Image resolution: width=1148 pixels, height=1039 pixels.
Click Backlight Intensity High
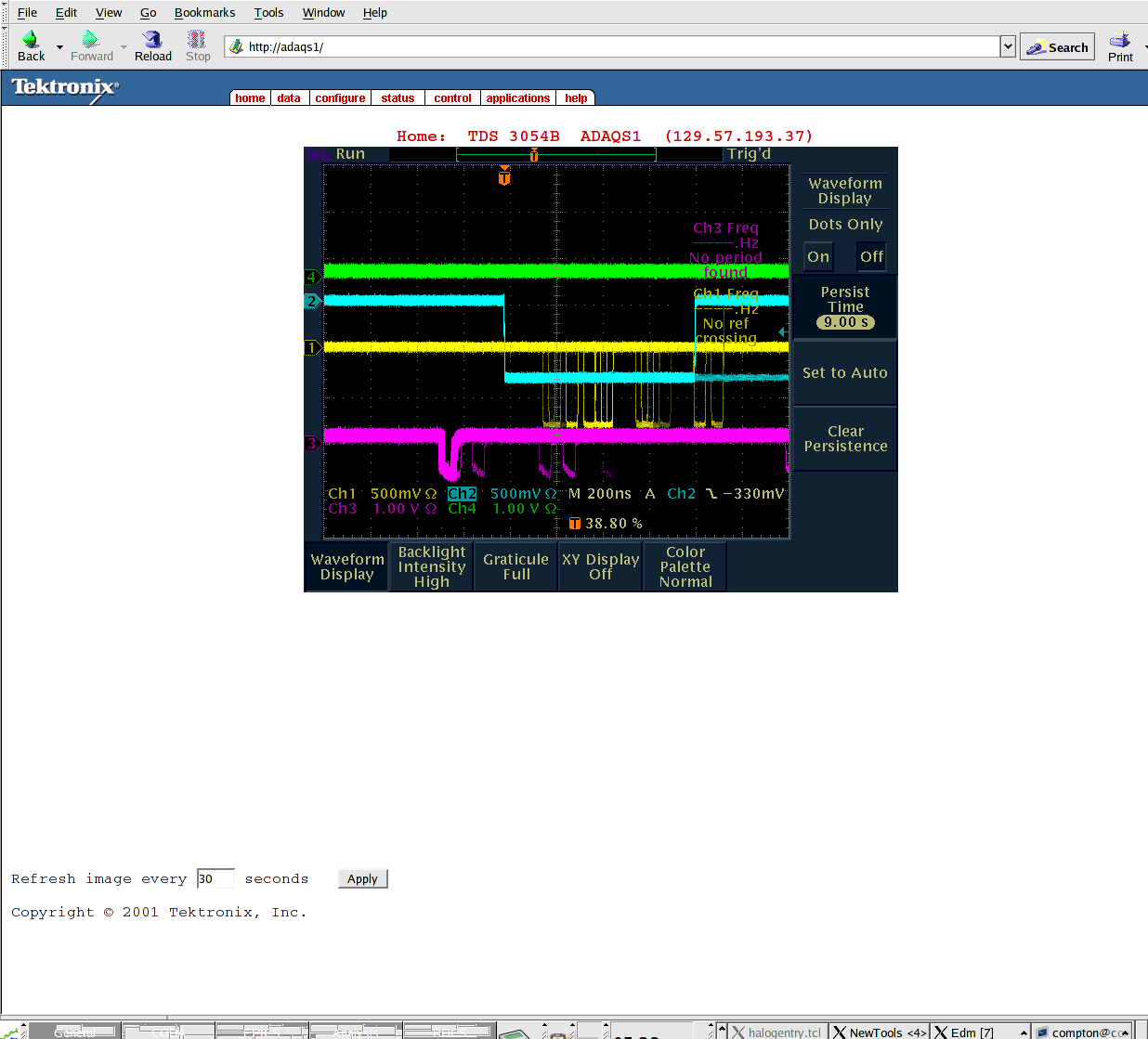[x=432, y=566]
